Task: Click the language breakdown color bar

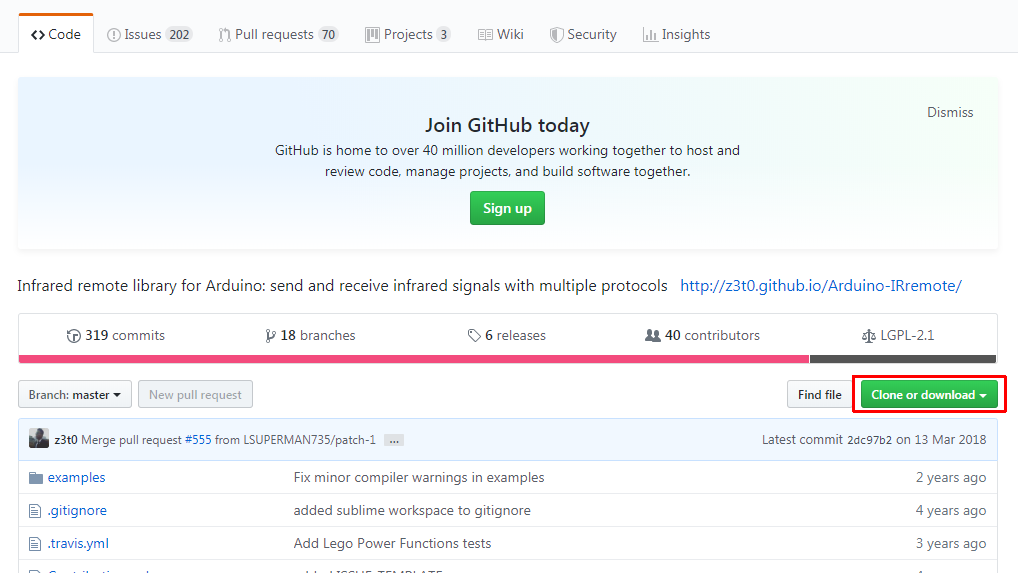Action: (x=507, y=359)
